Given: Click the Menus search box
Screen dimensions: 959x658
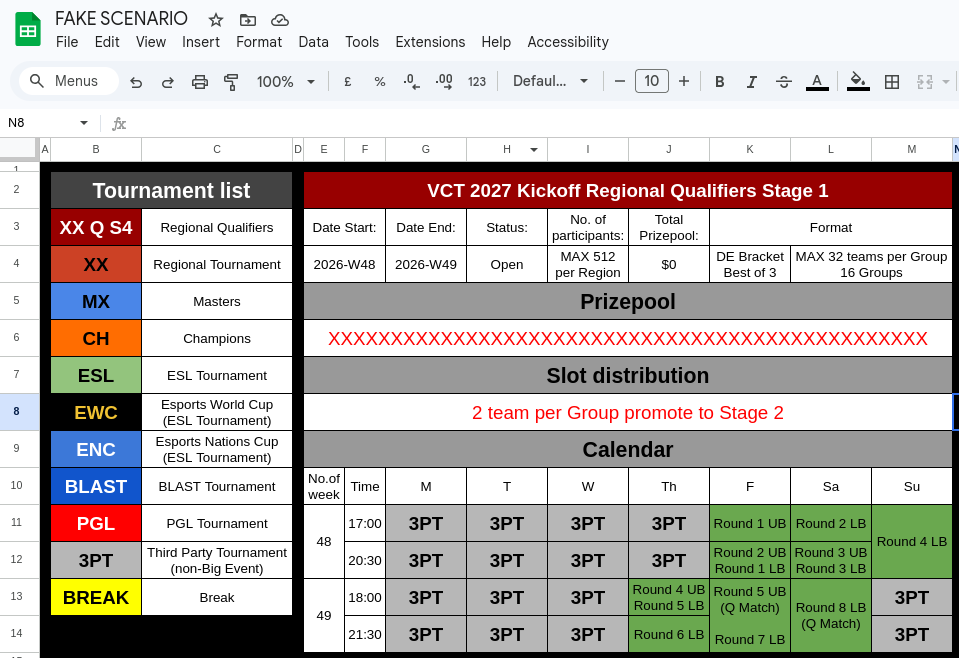Looking at the screenshot, I should (69, 81).
